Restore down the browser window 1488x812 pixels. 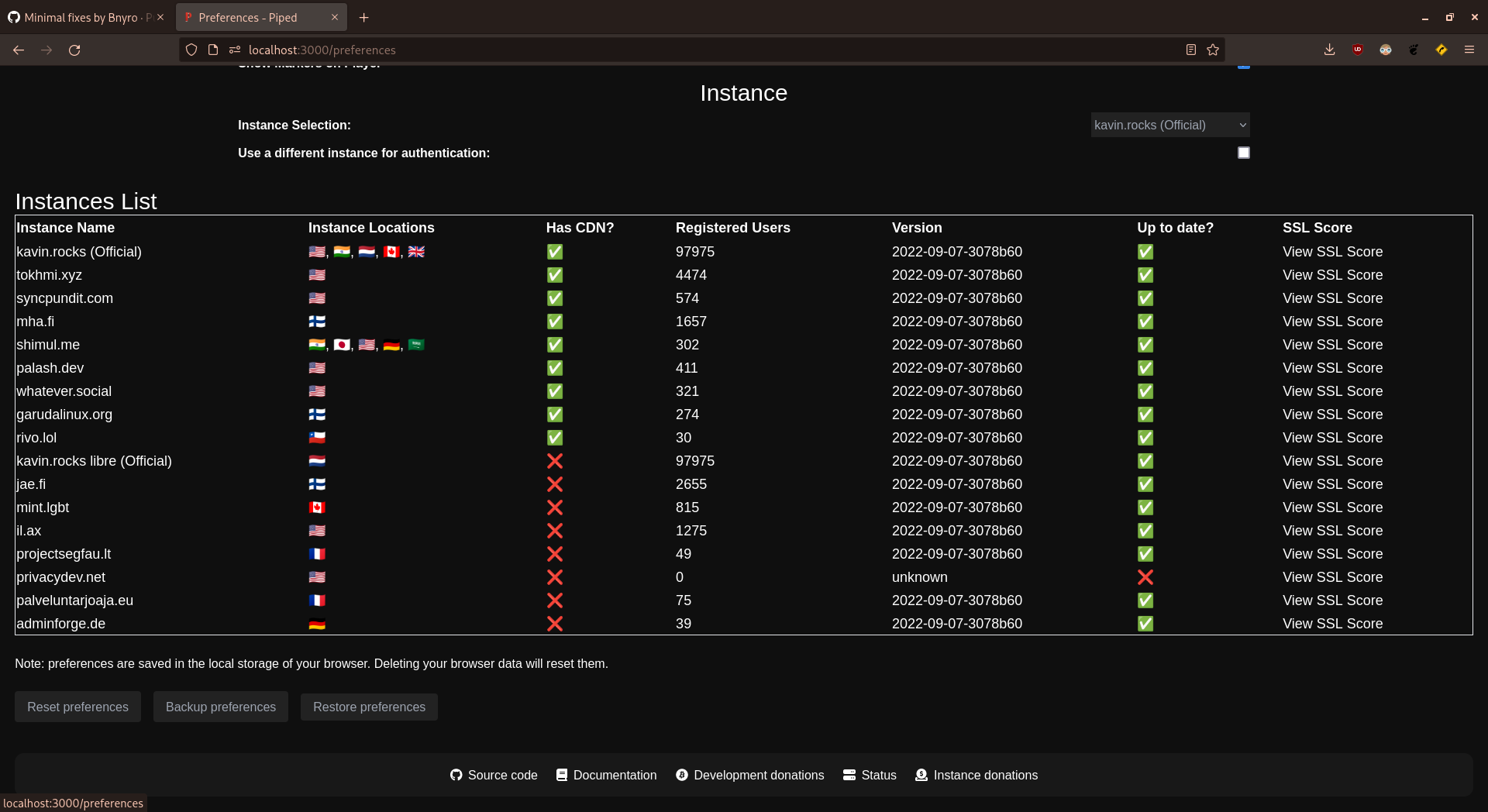point(1449,17)
